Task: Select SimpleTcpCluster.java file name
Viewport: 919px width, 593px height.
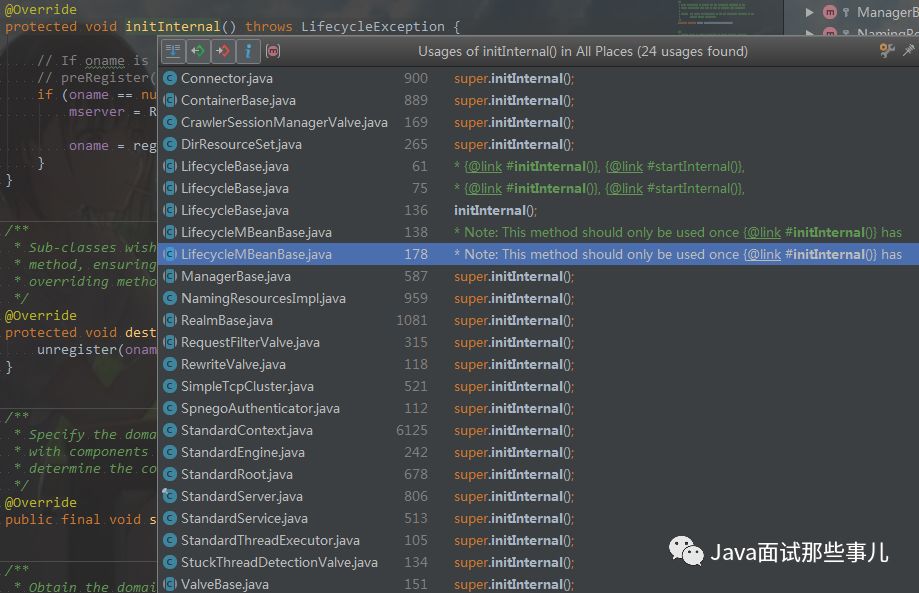Action: pos(247,386)
